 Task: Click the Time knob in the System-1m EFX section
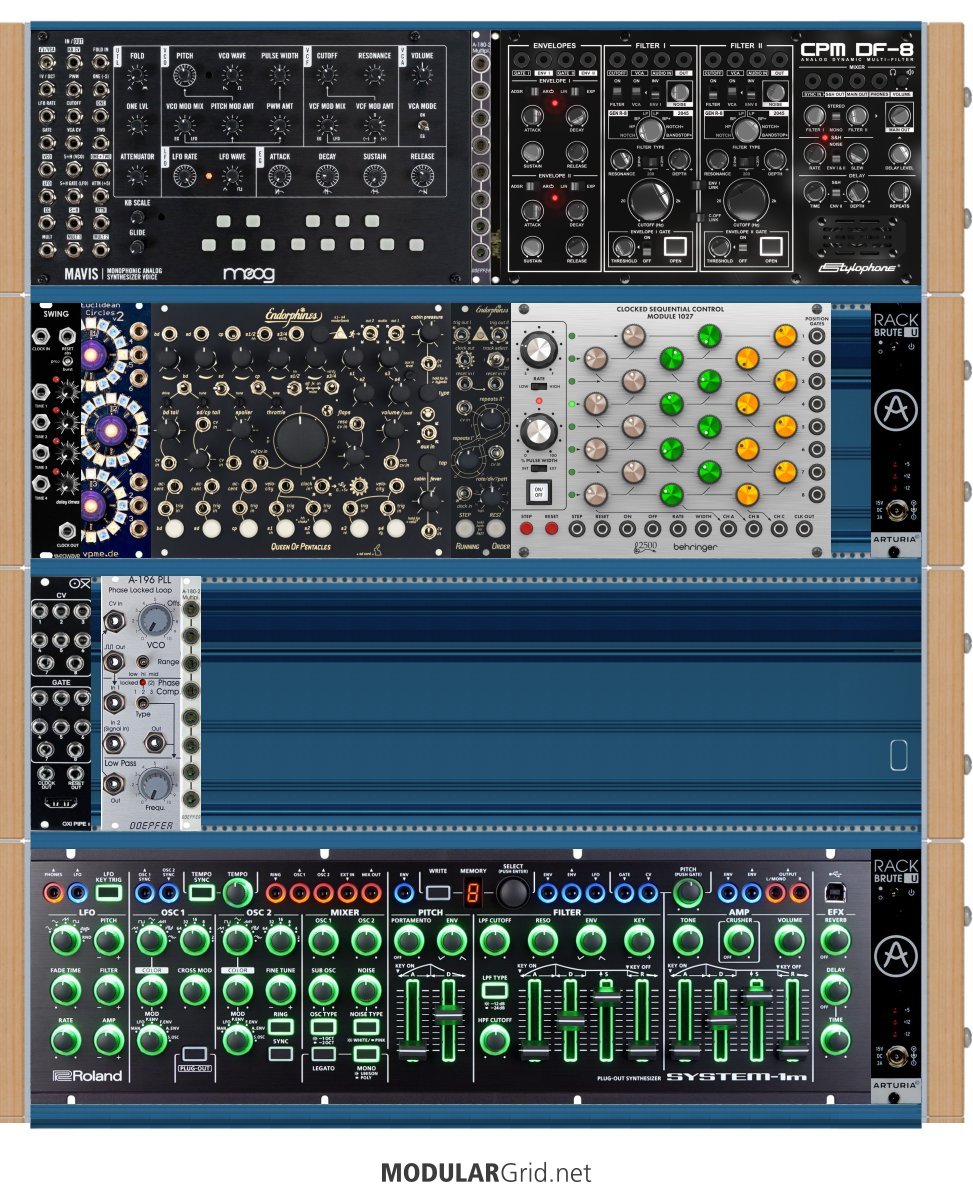835,1040
